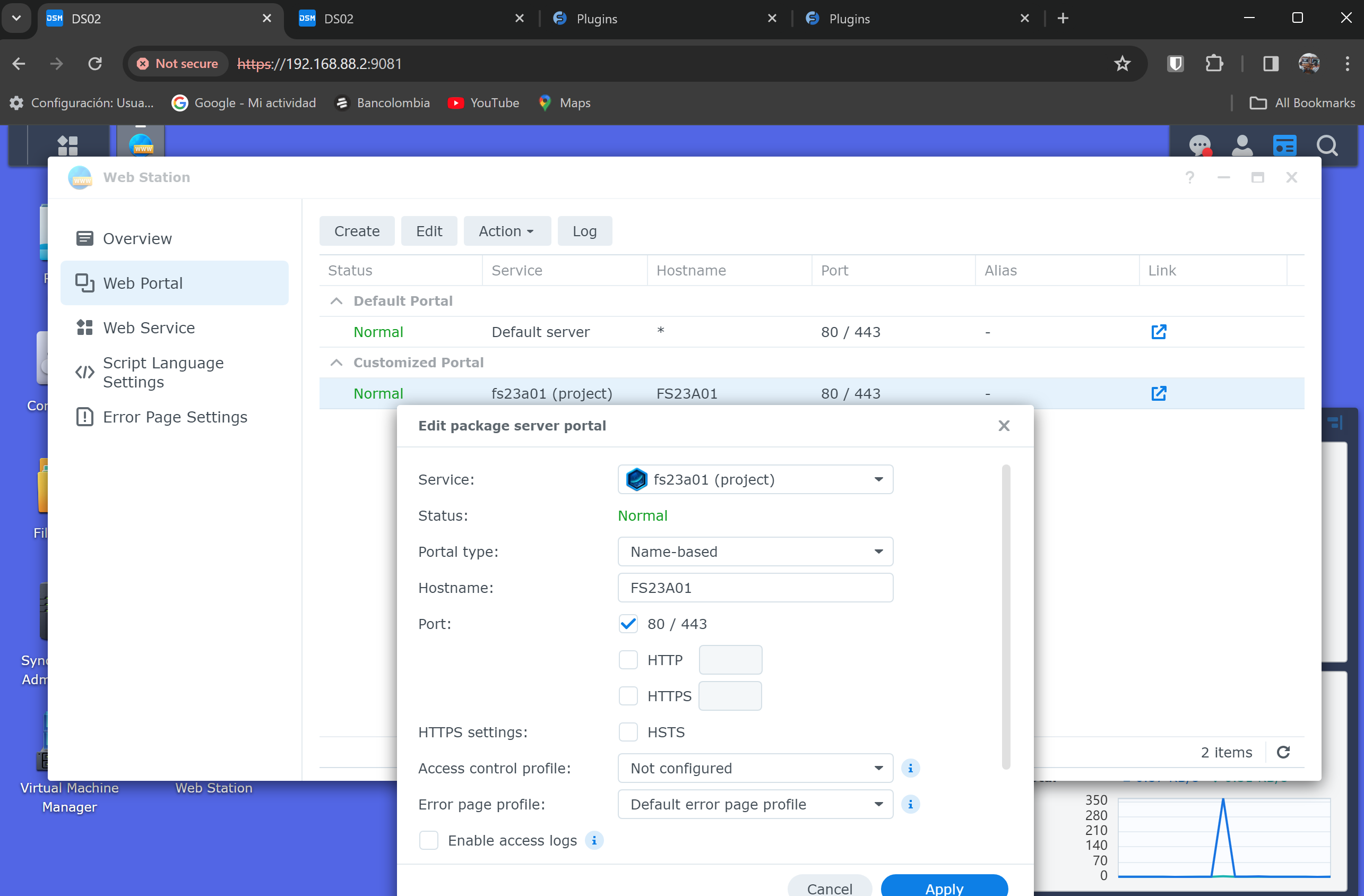Open link for Default server portal
This screenshot has height=896, width=1364.
[1159, 332]
